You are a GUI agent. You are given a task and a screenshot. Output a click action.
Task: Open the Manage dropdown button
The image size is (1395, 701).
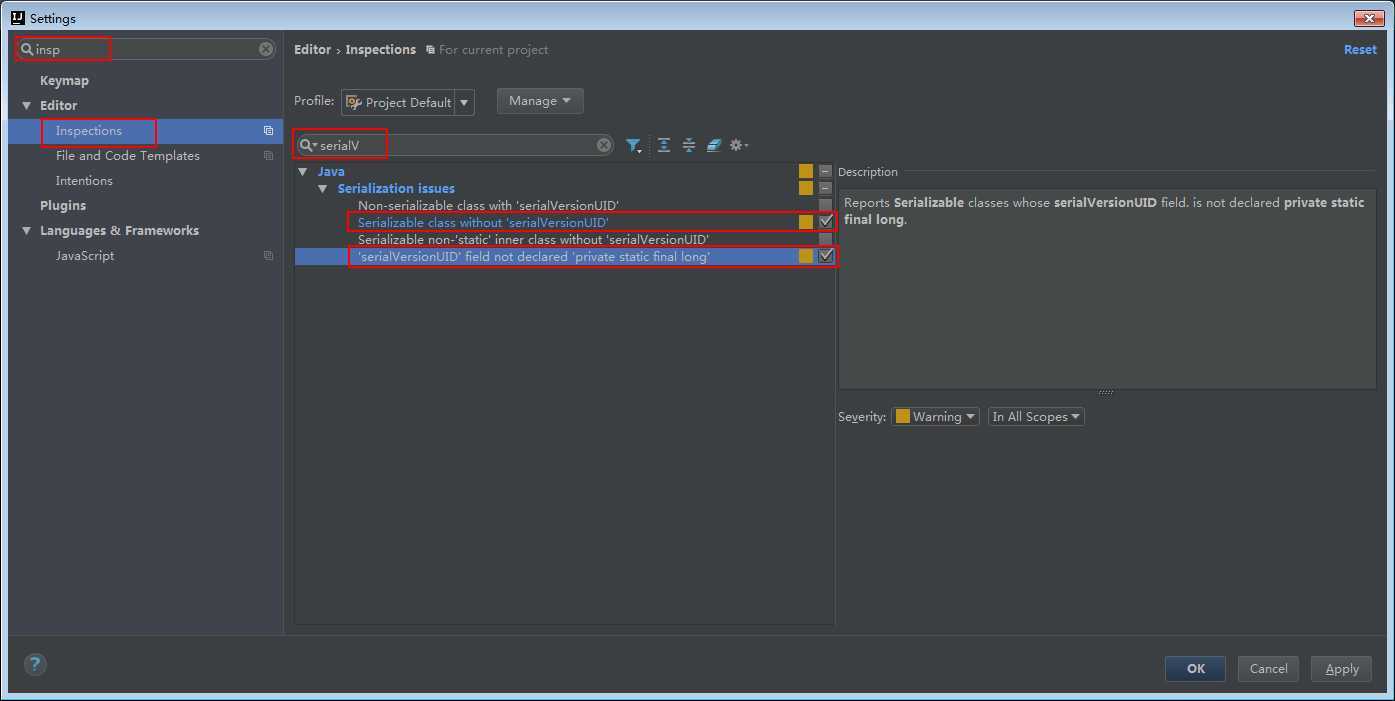click(540, 101)
